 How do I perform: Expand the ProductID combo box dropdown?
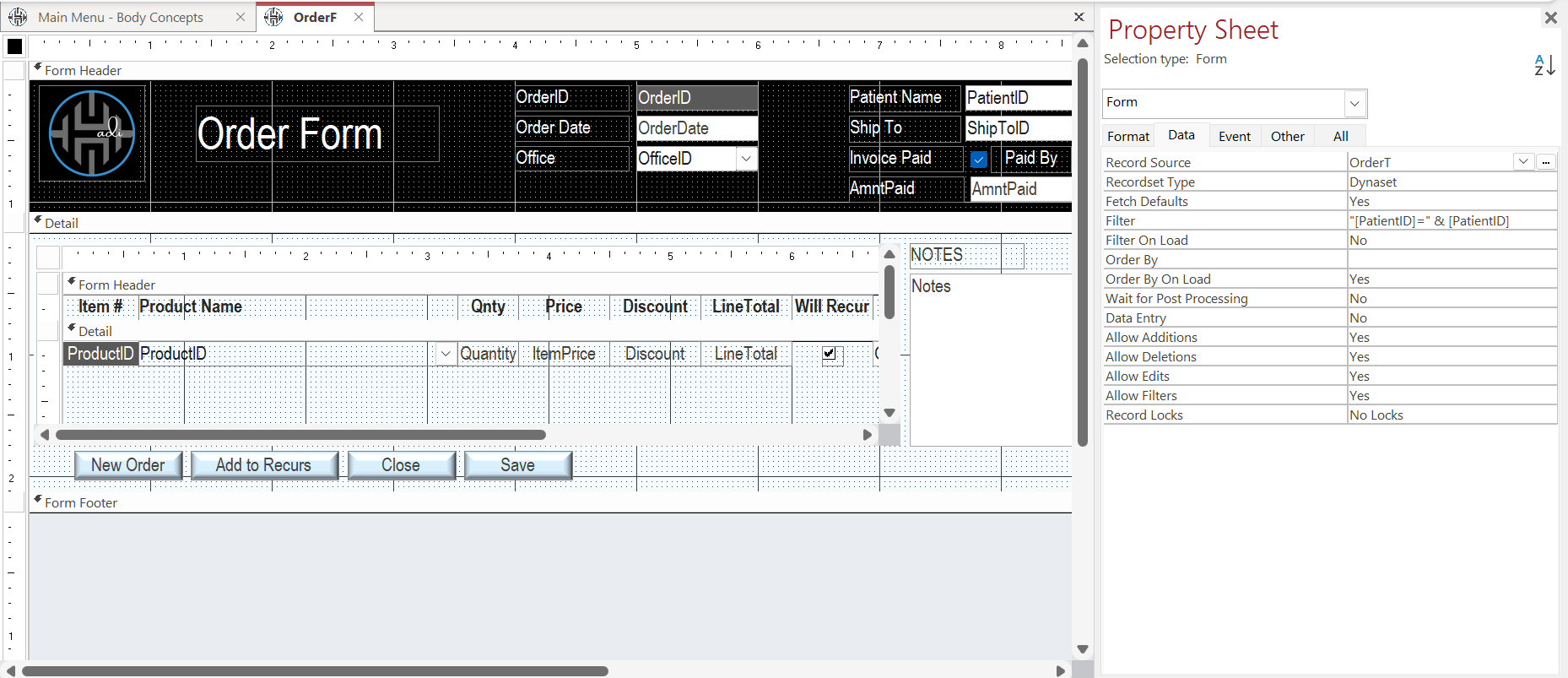[x=446, y=354]
